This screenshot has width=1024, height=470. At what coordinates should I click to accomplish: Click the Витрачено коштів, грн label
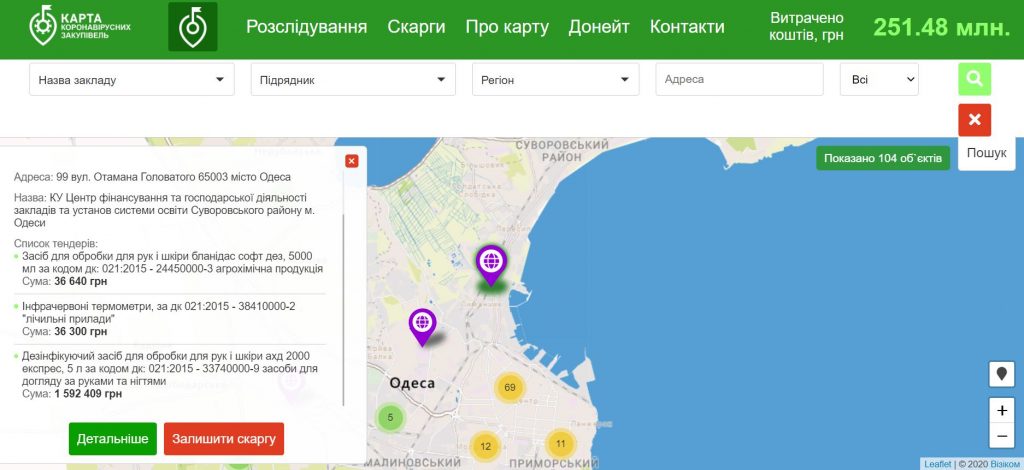point(807,27)
